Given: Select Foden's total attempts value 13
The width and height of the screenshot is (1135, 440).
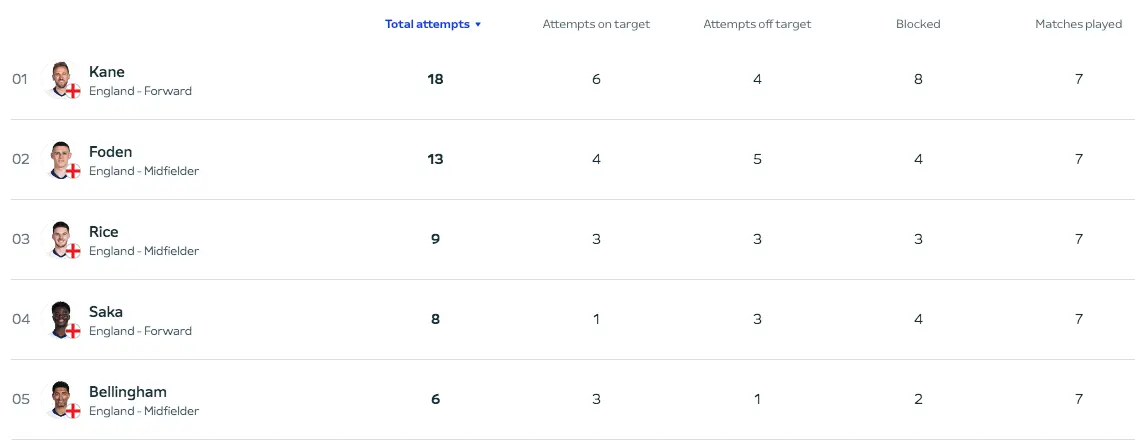Looking at the screenshot, I should click(435, 159).
